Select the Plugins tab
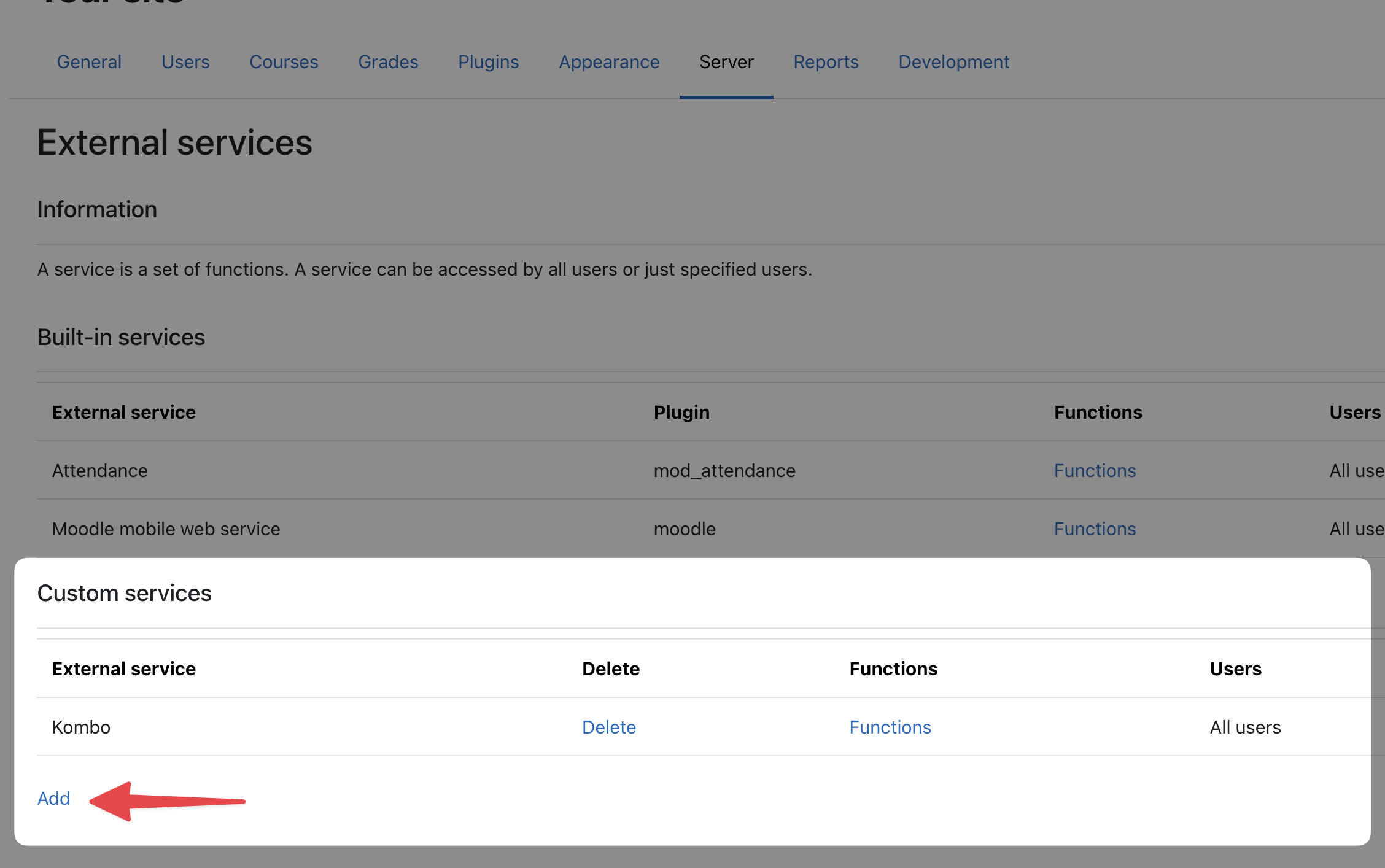 pos(488,62)
